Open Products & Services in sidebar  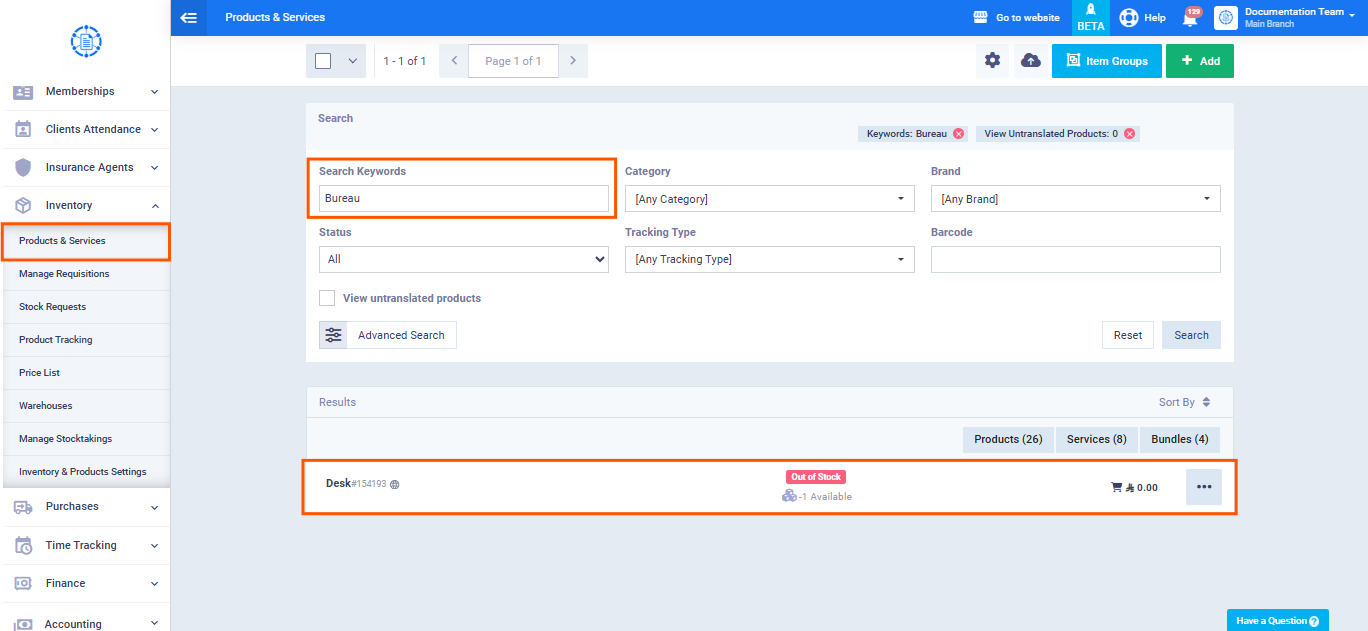86,241
